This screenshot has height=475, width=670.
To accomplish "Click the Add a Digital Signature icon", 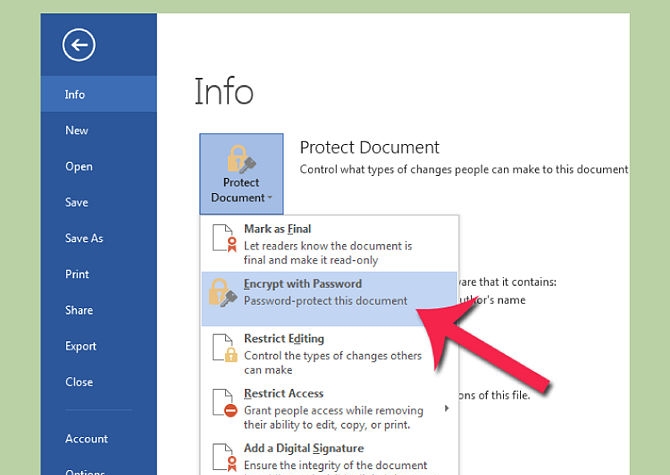I will click(x=224, y=456).
